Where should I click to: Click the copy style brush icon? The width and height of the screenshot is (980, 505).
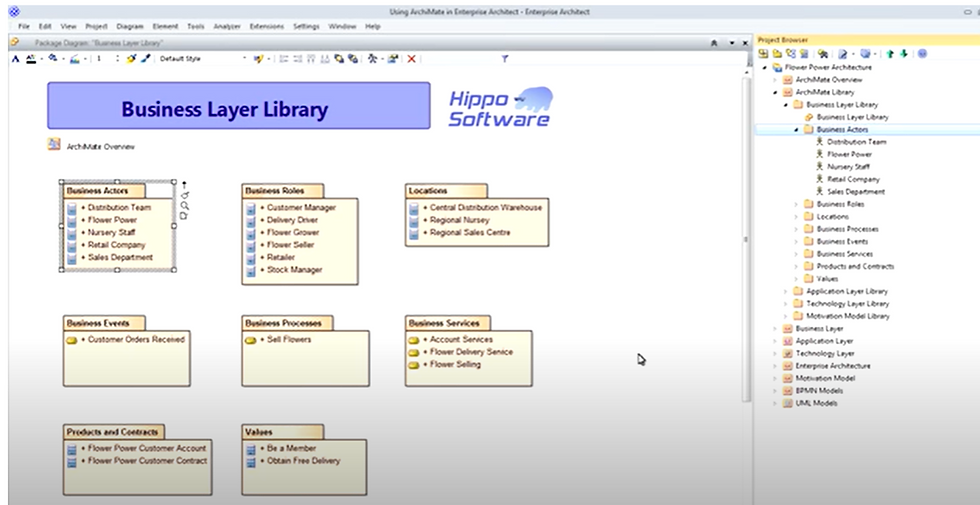146,59
